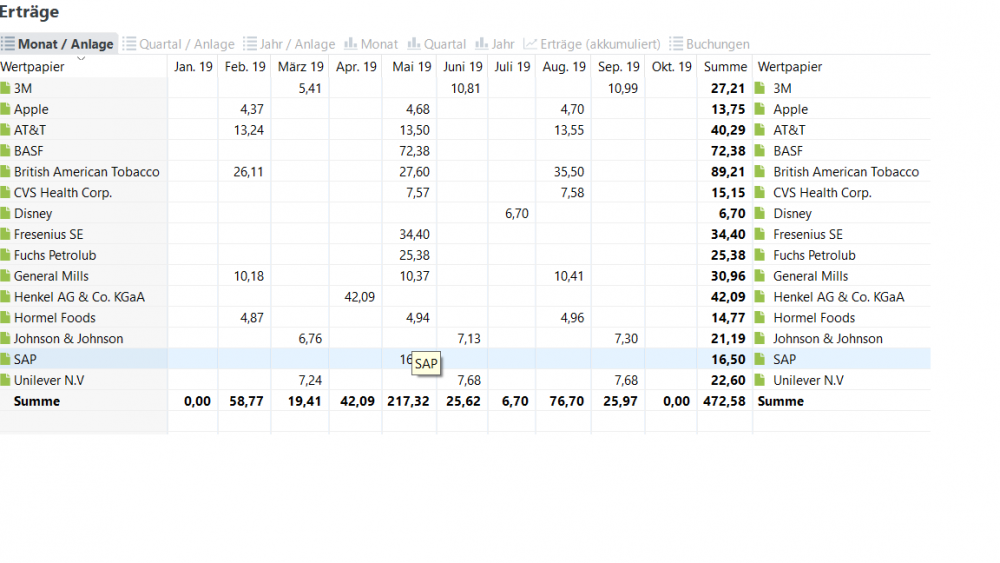This screenshot has height=563, width=1000.
Task: Click the 3M security icon in left column
Action: [5, 88]
